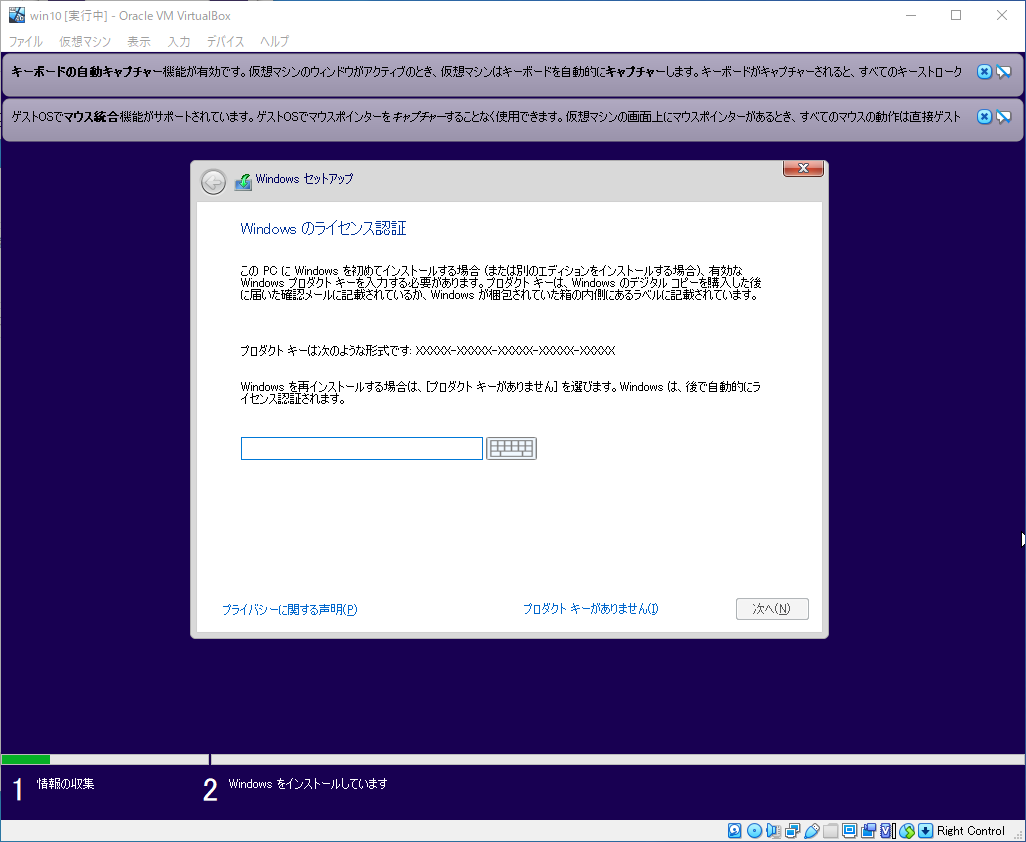Click the Windows Setup title icon

tap(243, 181)
